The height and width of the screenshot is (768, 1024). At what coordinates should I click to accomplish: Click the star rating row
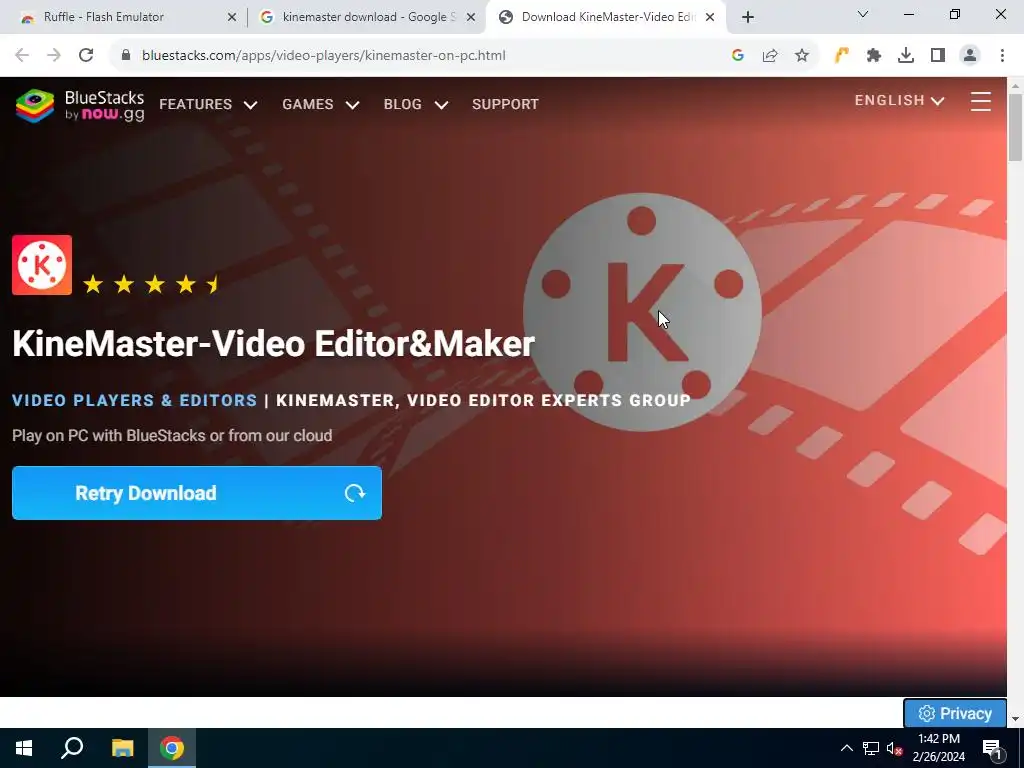point(153,284)
